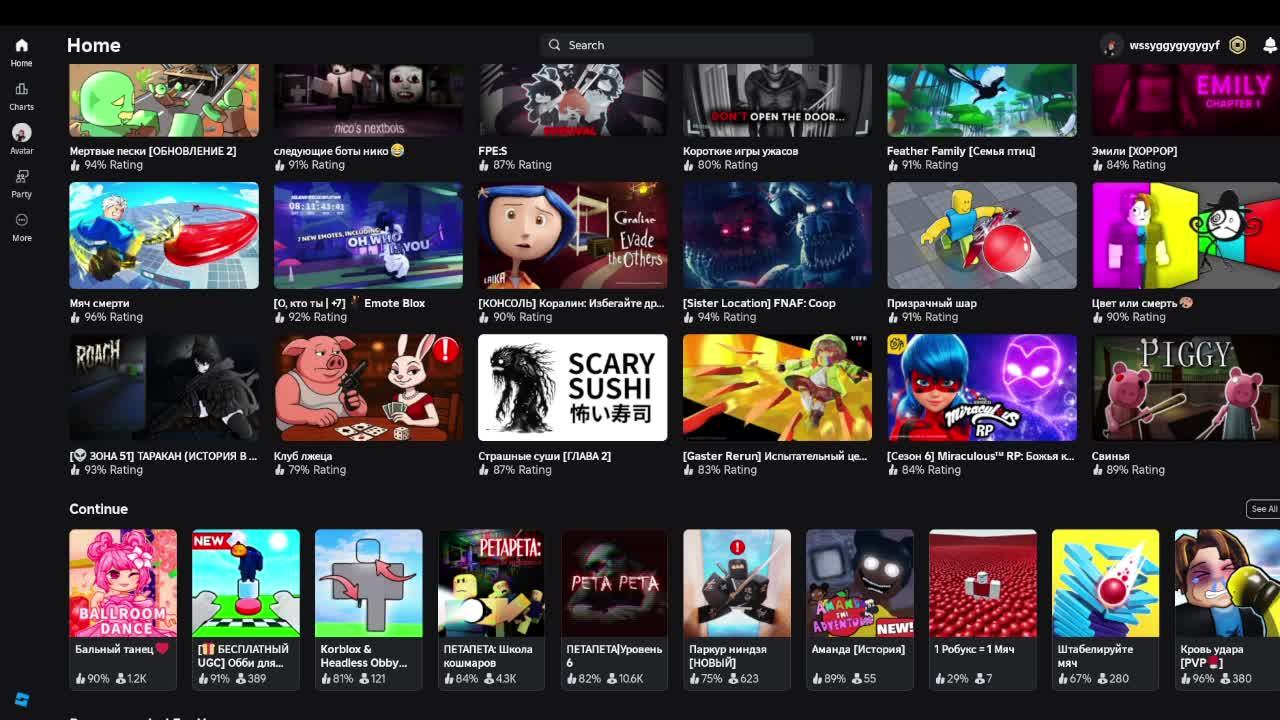The width and height of the screenshot is (1280, 720).
Task: Open Emily Chapter 1 game thumbnail
Action: (1186, 100)
